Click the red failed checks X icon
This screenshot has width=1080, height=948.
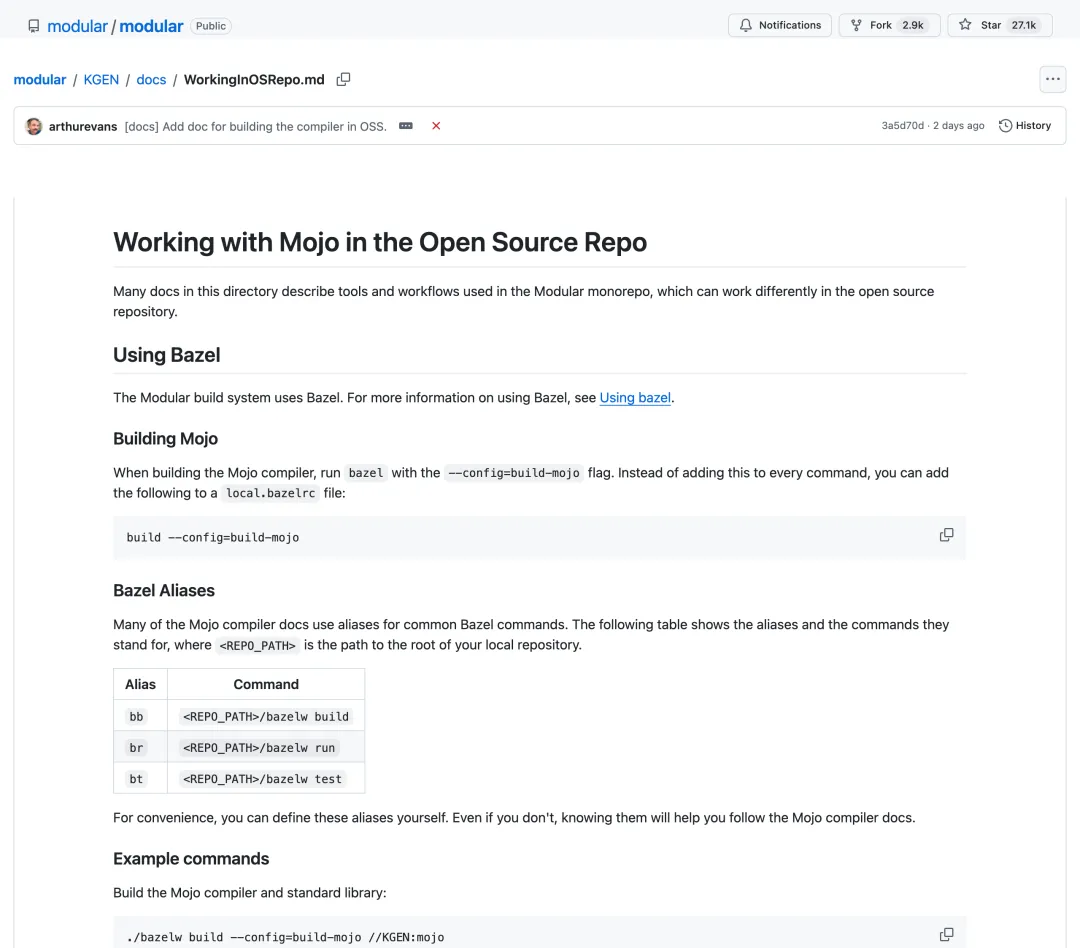click(436, 126)
